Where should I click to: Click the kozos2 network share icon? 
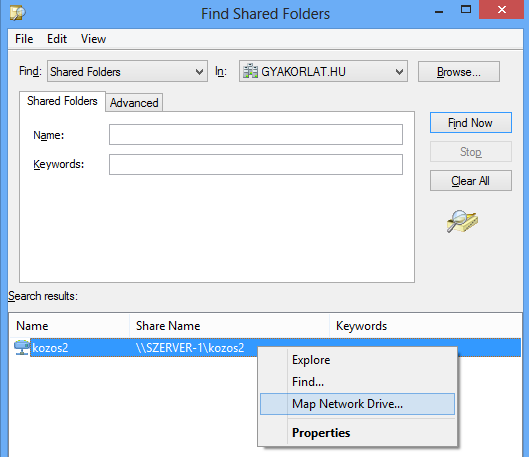(21, 347)
